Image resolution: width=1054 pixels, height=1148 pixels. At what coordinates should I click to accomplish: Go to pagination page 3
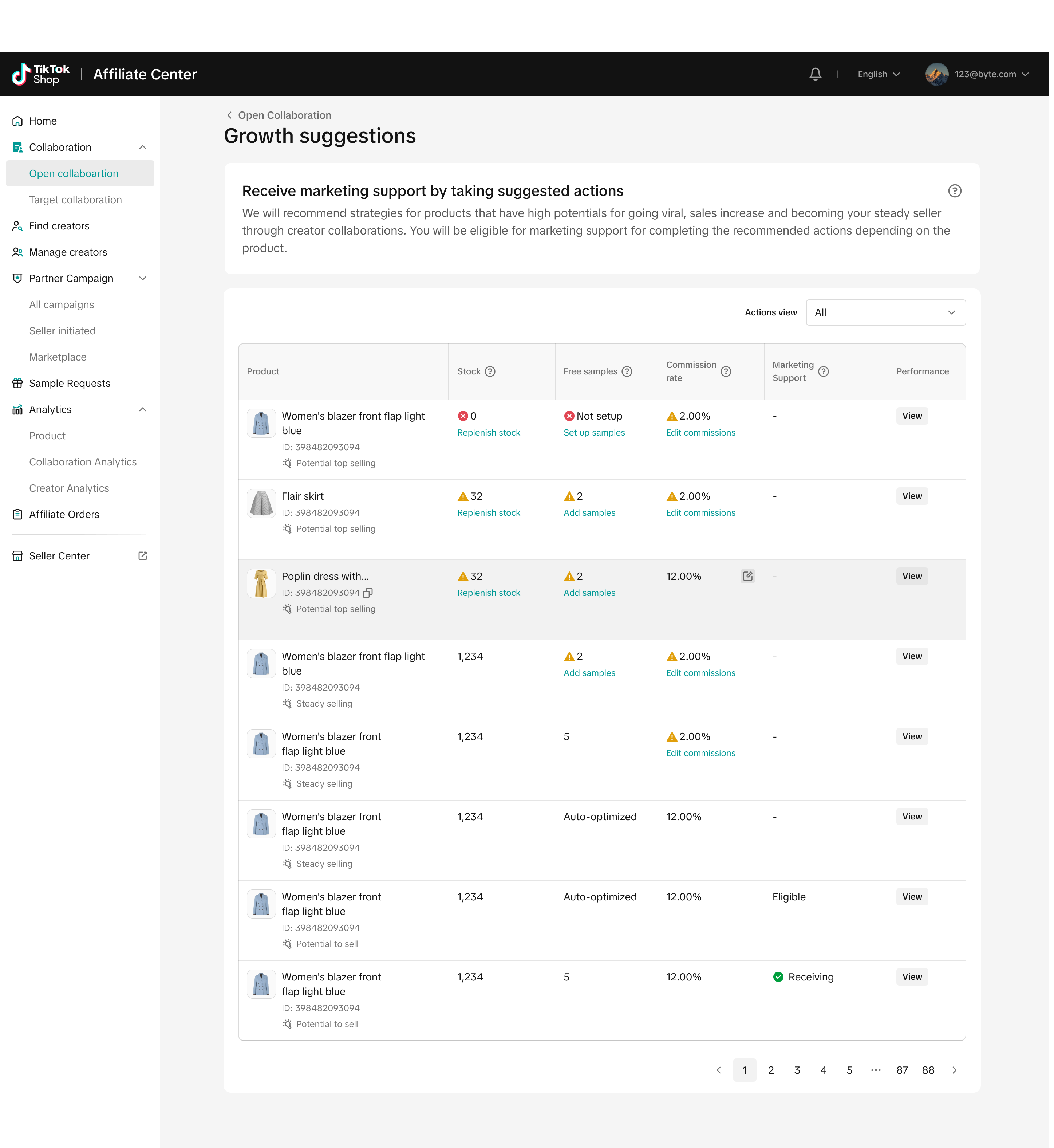(x=797, y=1070)
